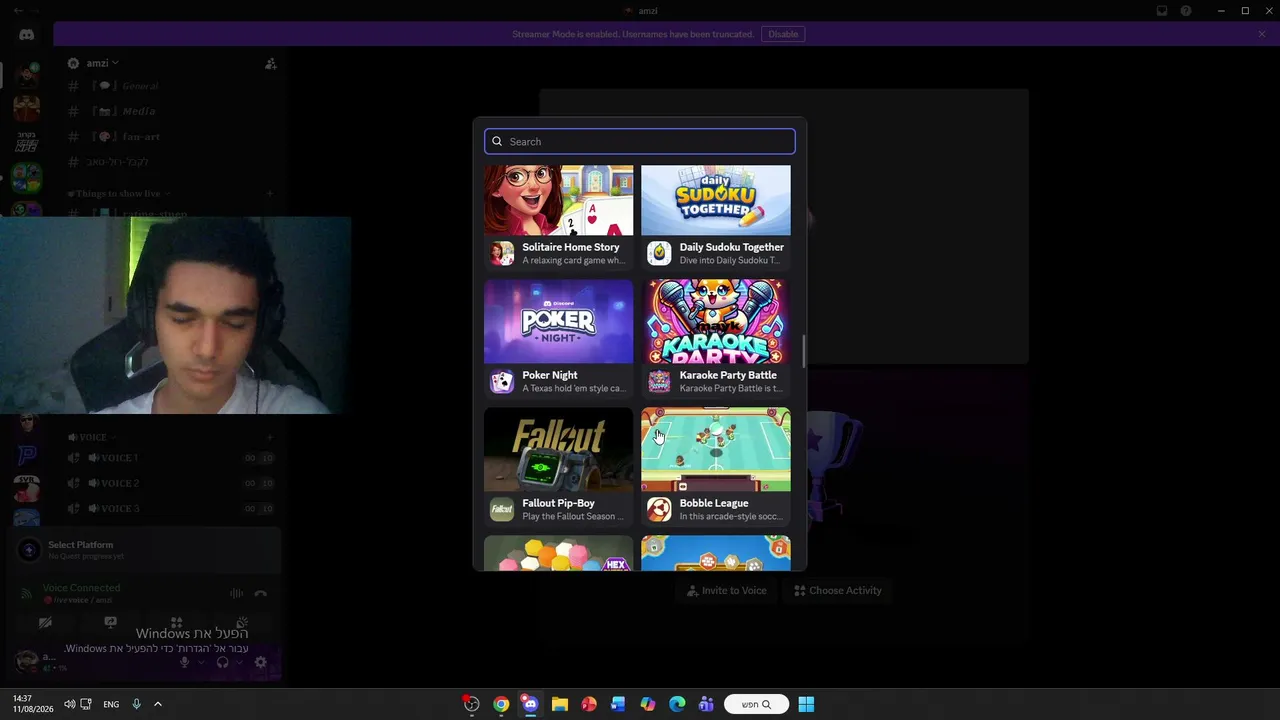Click the small Karaoke Party Battle app icon
This screenshot has width=1280, height=720.
coord(659,381)
